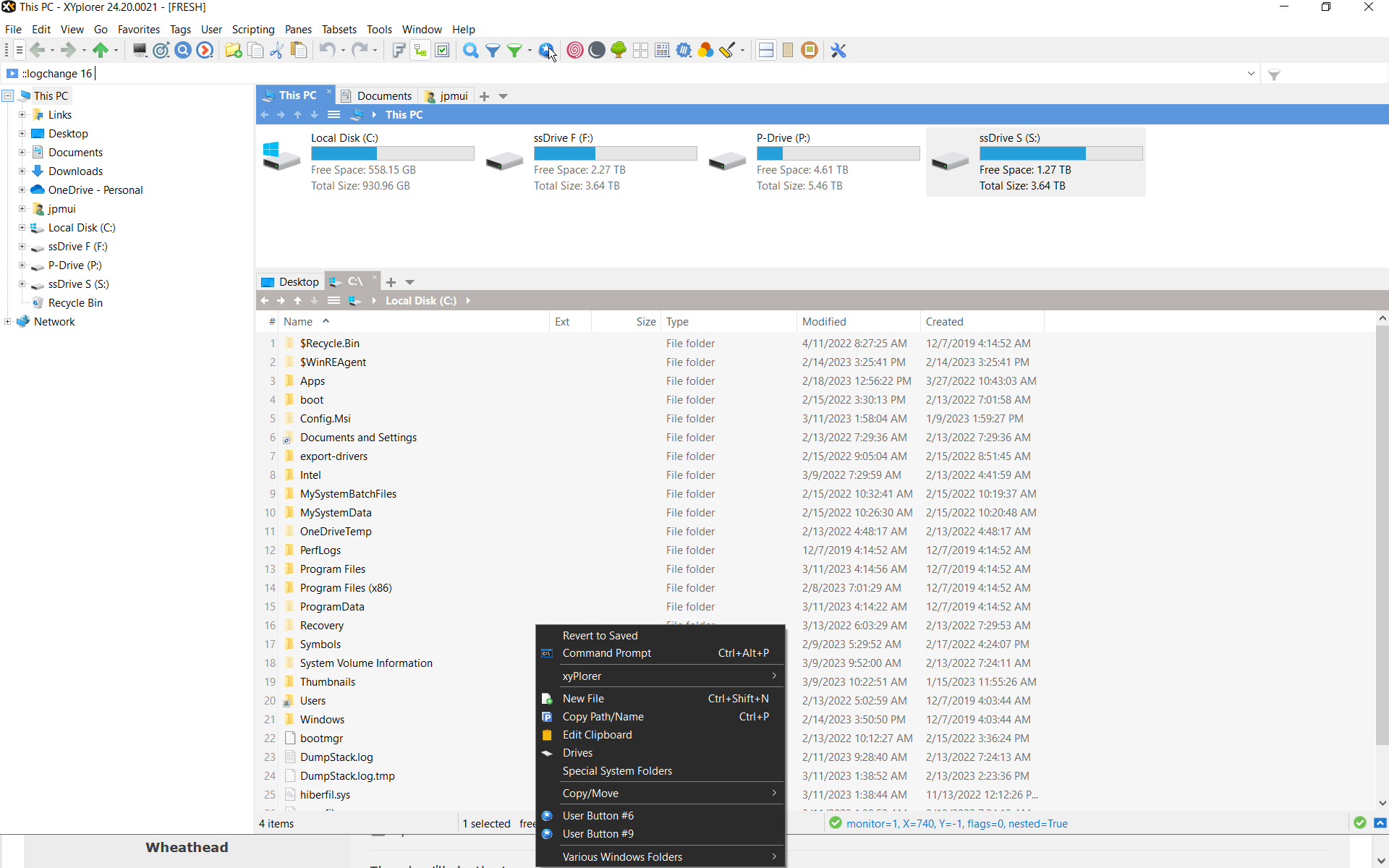Viewport: 1389px width, 868px height.
Task: Open the Details table view toolbar icon
Action: tap(662, 50)
